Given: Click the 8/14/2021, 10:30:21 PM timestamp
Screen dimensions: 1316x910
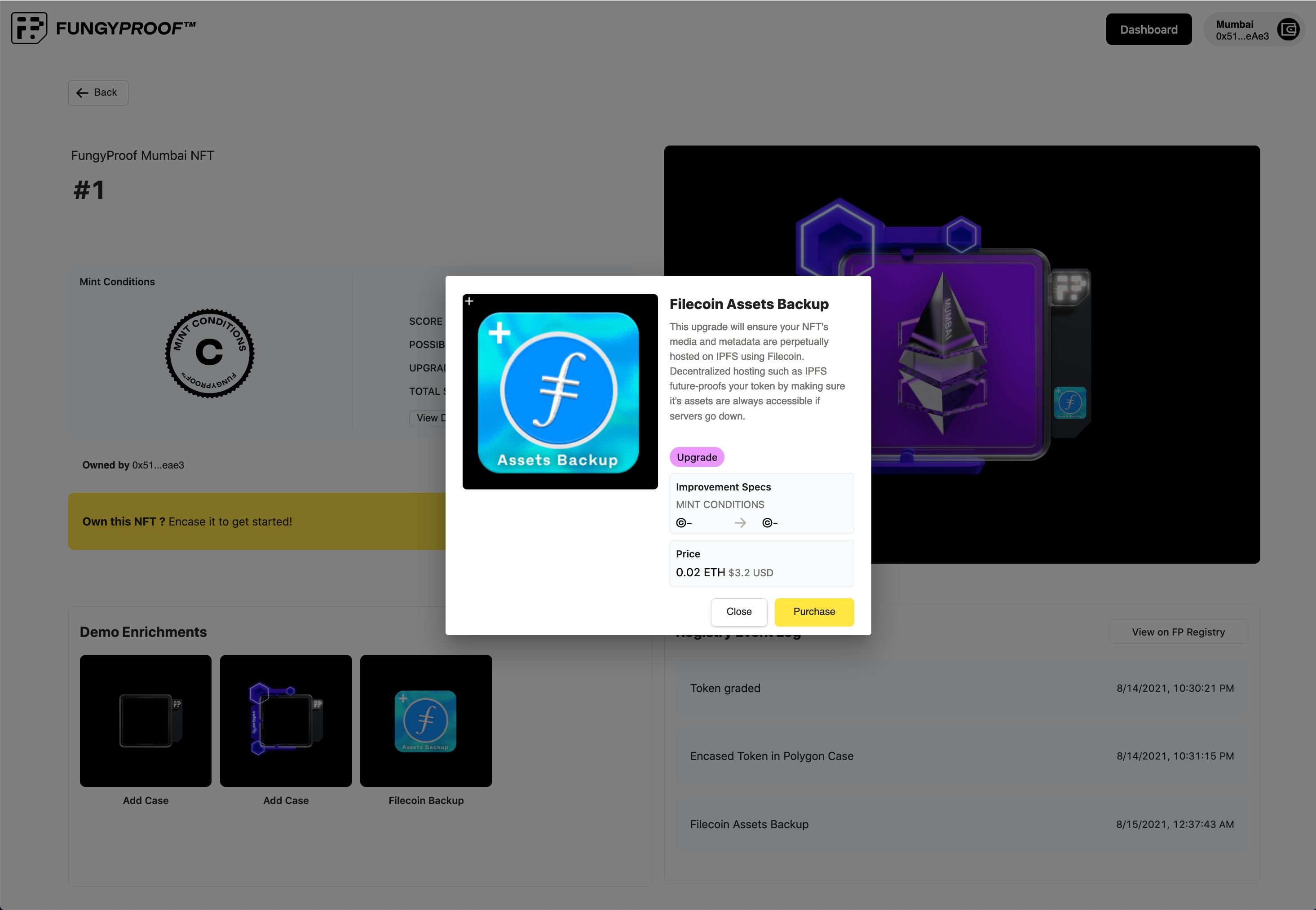Looking at the screenshot, I should click(x=1175, y=688).
